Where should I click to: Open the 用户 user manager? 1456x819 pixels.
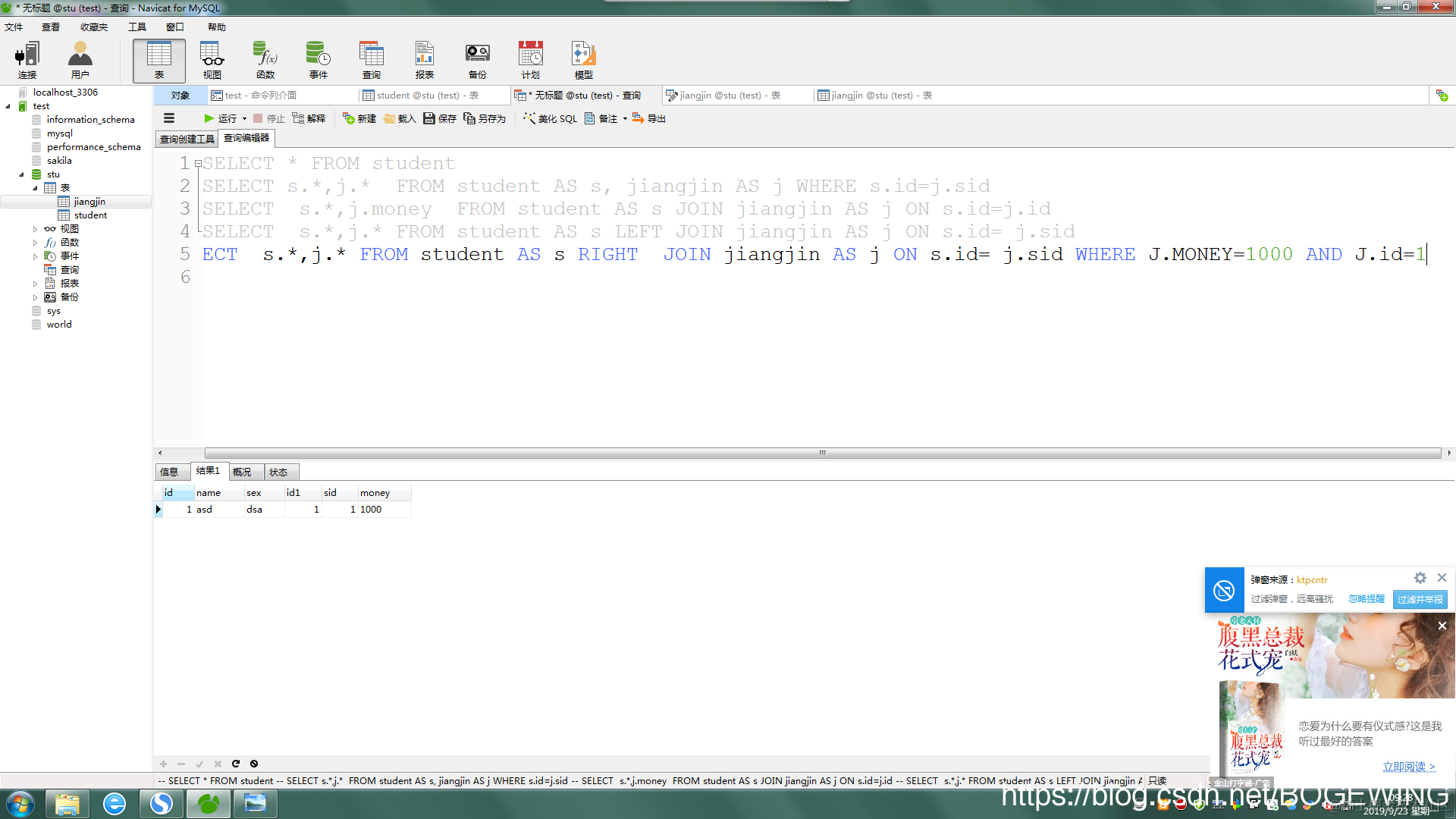pos(80,61)
